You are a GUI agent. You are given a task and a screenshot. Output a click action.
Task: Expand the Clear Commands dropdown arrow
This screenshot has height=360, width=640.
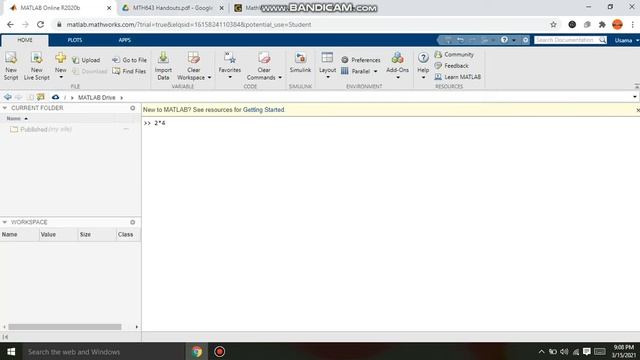click(280, 78)
